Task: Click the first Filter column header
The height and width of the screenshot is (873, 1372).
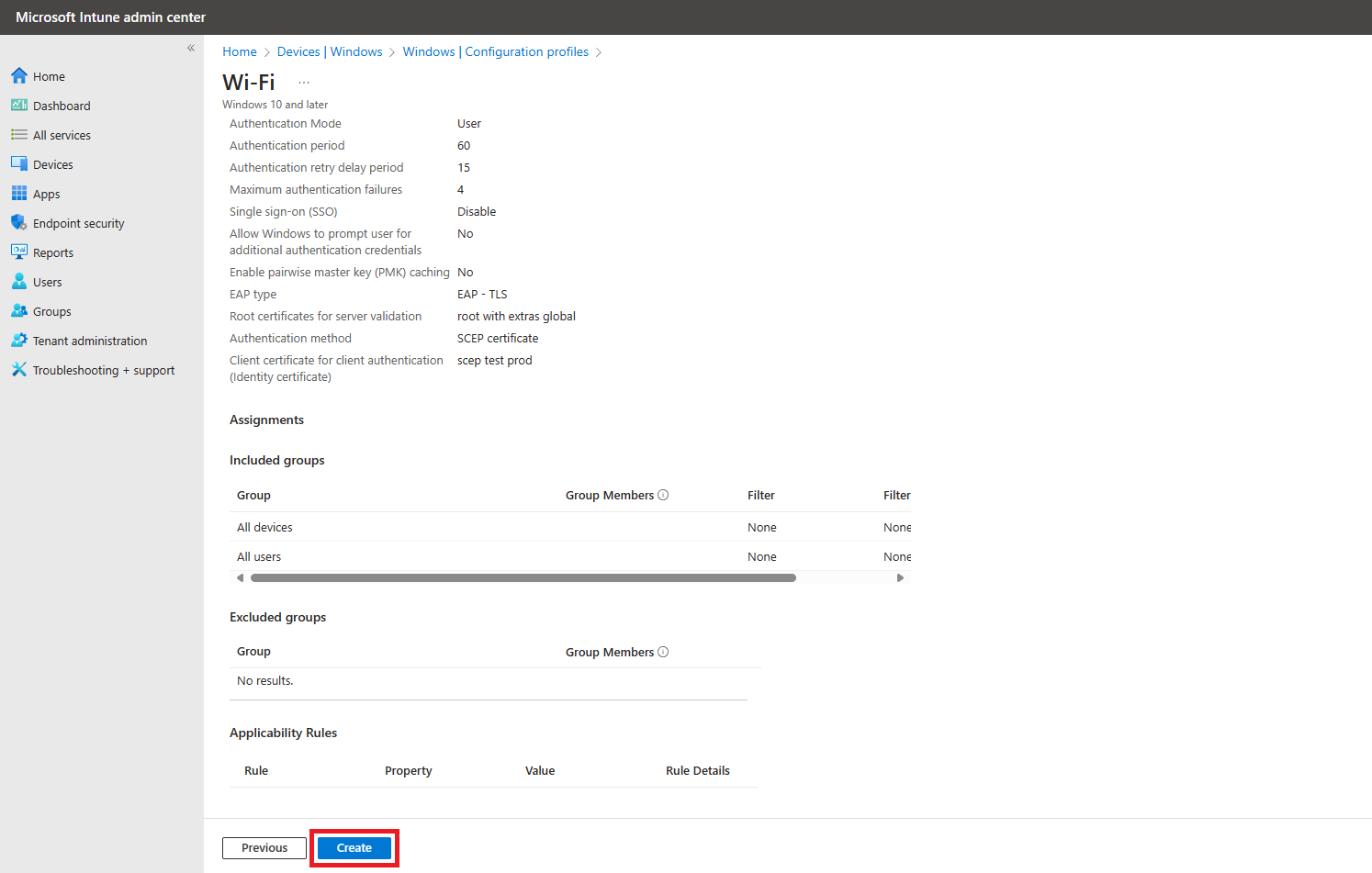Action: tap(761, 495)
